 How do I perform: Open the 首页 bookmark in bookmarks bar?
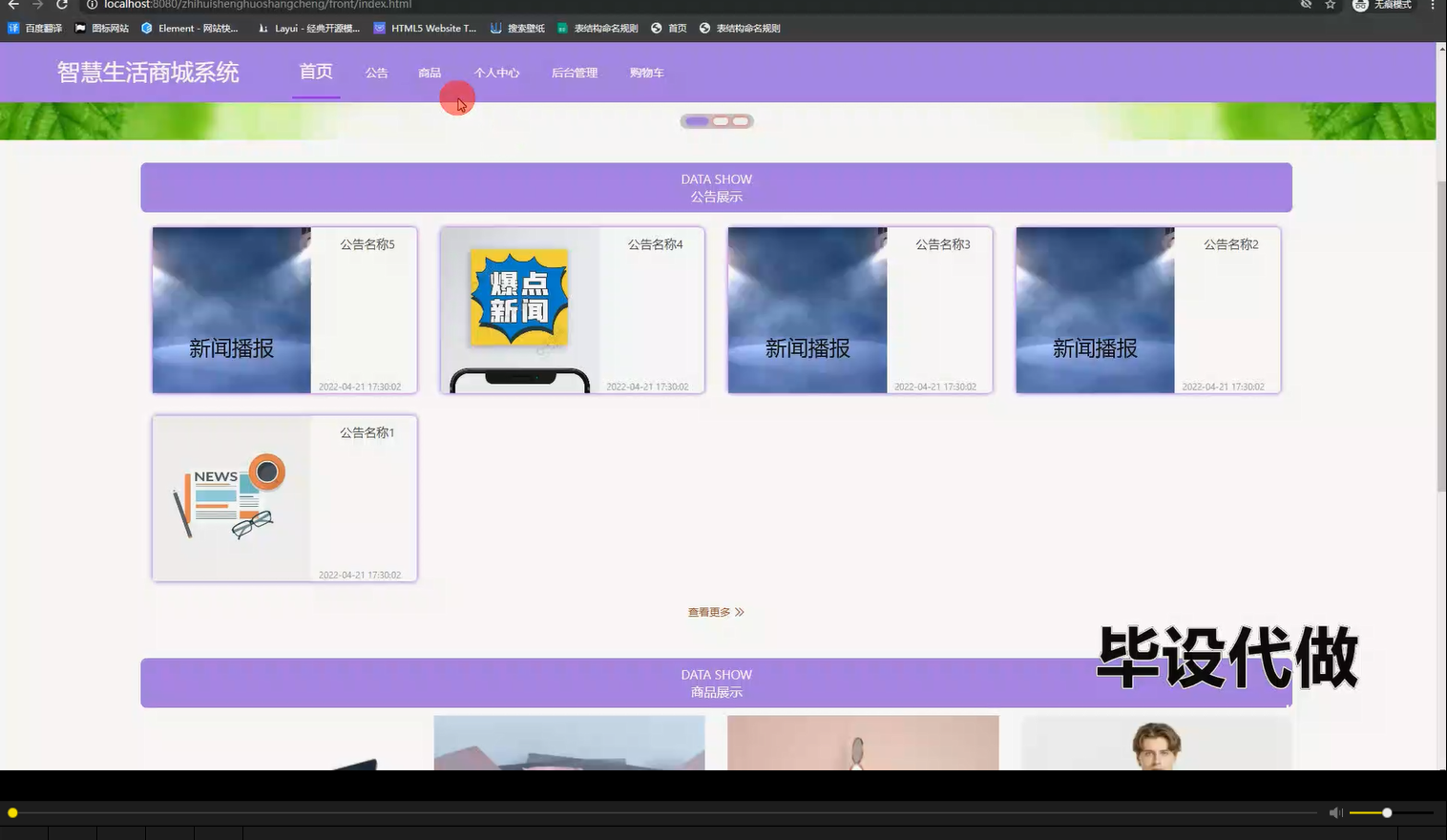[x=669, y=29]
